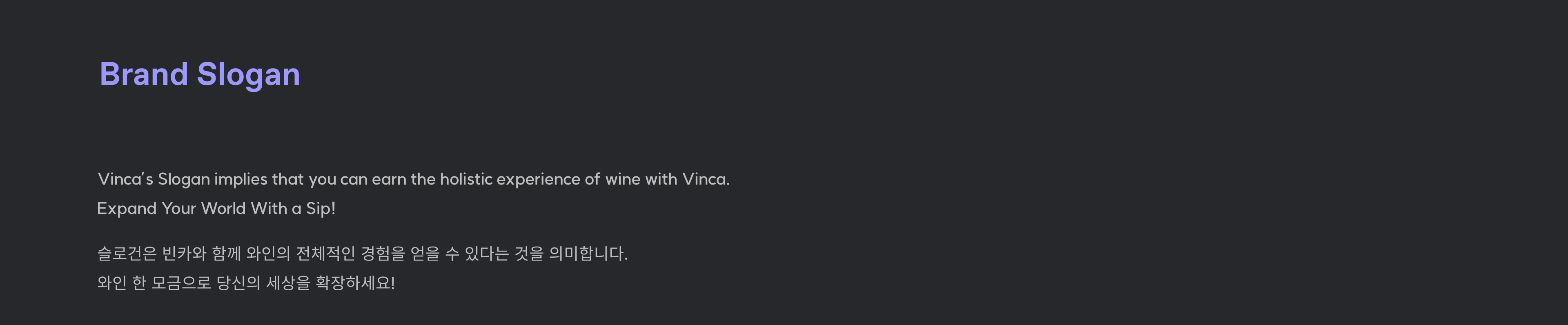Click the Korean word 슬로건은

[x=127, y=253]
